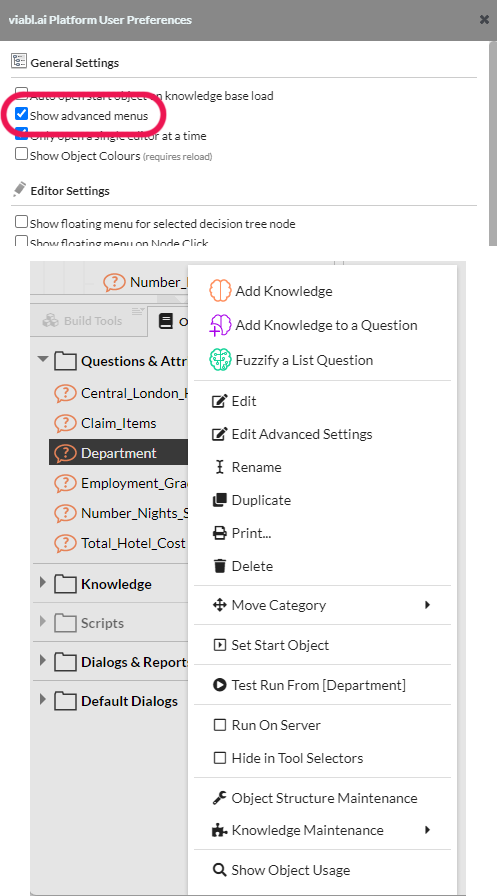Screen dimensions: 497x896
Task: Click the Delete trash icon
Action: click(x=219, y=566)
